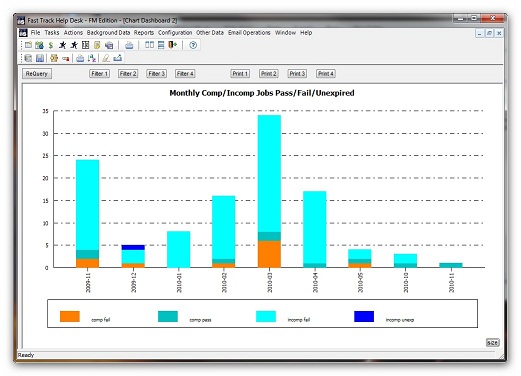Open the Reports menu
Viewport: 521px width, 376px height.
click(x=144, y=33)
